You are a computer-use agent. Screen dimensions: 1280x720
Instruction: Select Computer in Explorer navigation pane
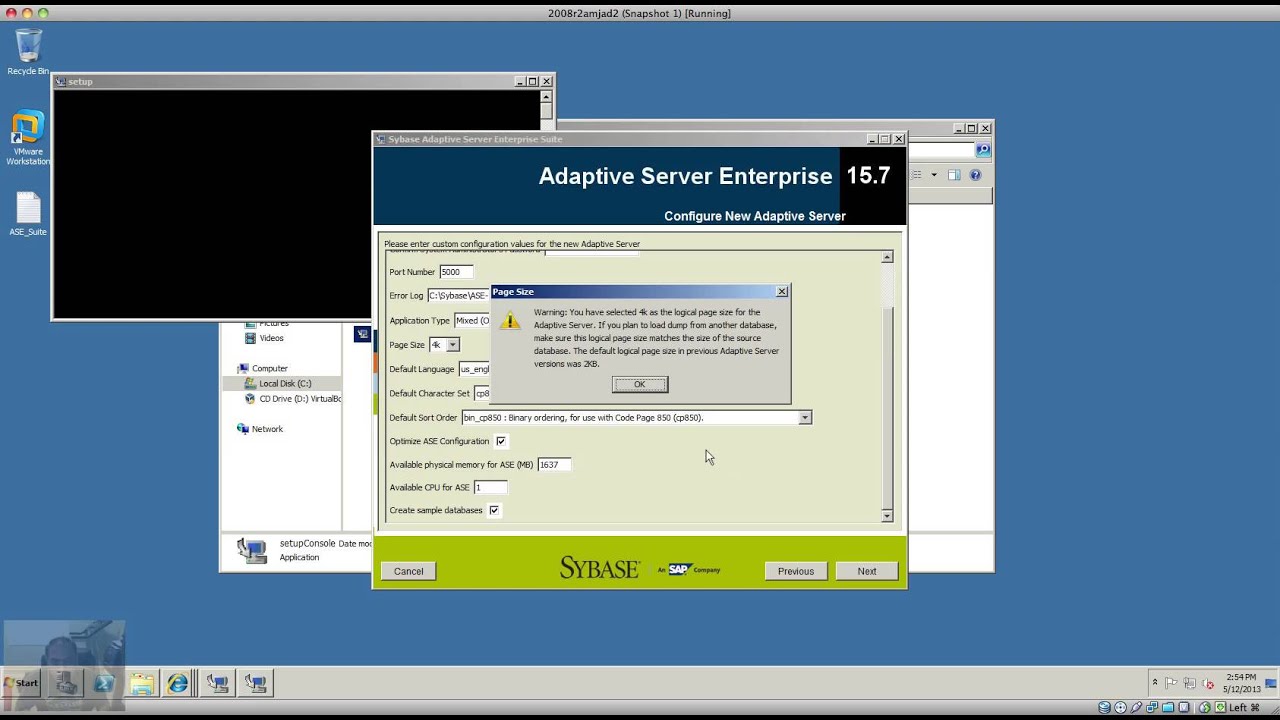click(x=262, y=368)
